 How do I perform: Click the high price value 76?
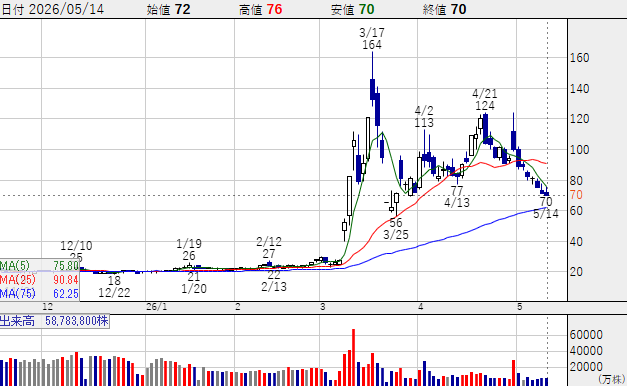[274, 9]
